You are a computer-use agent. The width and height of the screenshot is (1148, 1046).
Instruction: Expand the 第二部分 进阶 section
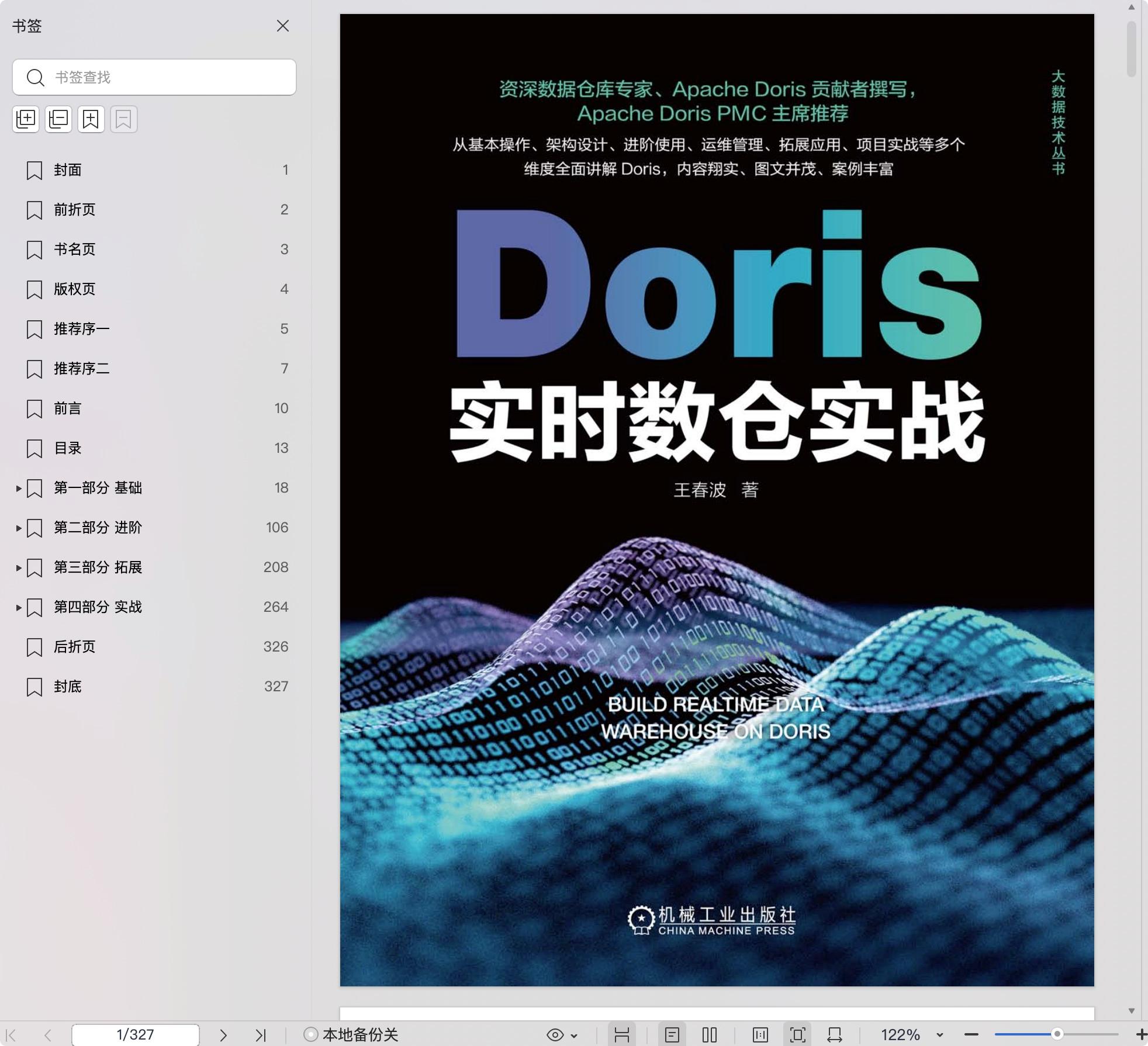[x=19, y=528]
